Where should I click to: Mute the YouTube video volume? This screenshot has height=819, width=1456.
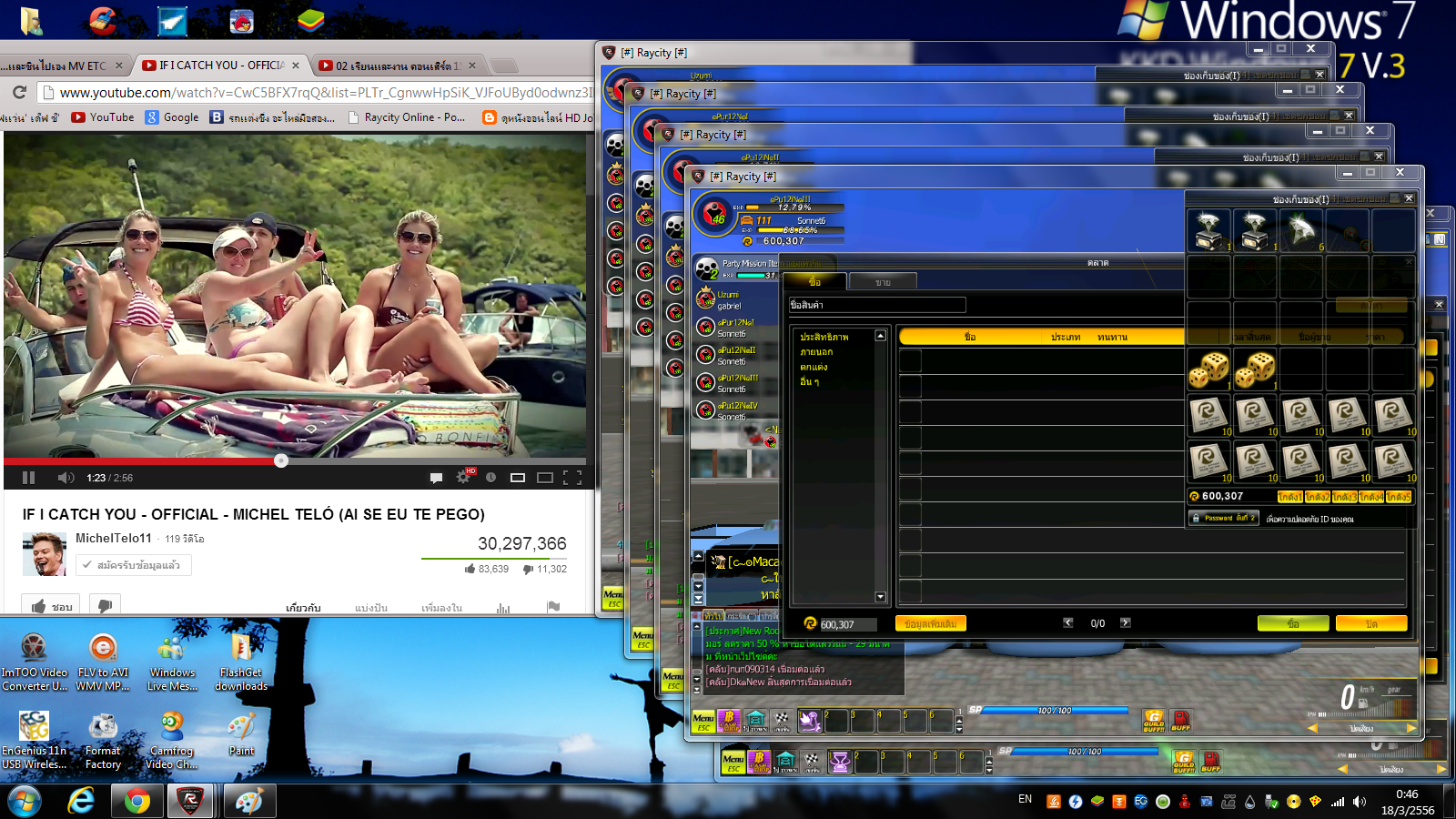click(x=66, y=478)
